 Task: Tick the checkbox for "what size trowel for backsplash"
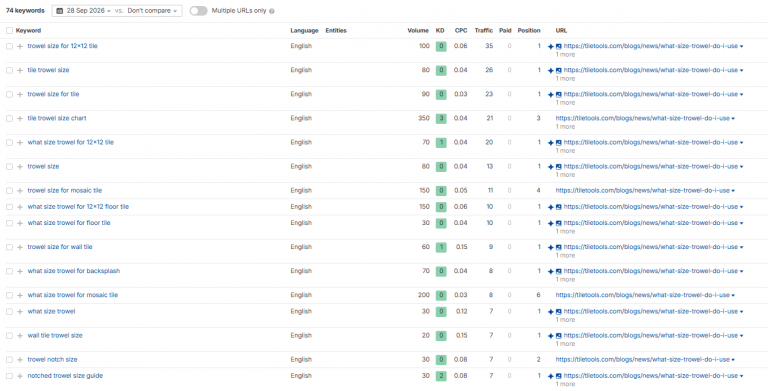(9, 271)
